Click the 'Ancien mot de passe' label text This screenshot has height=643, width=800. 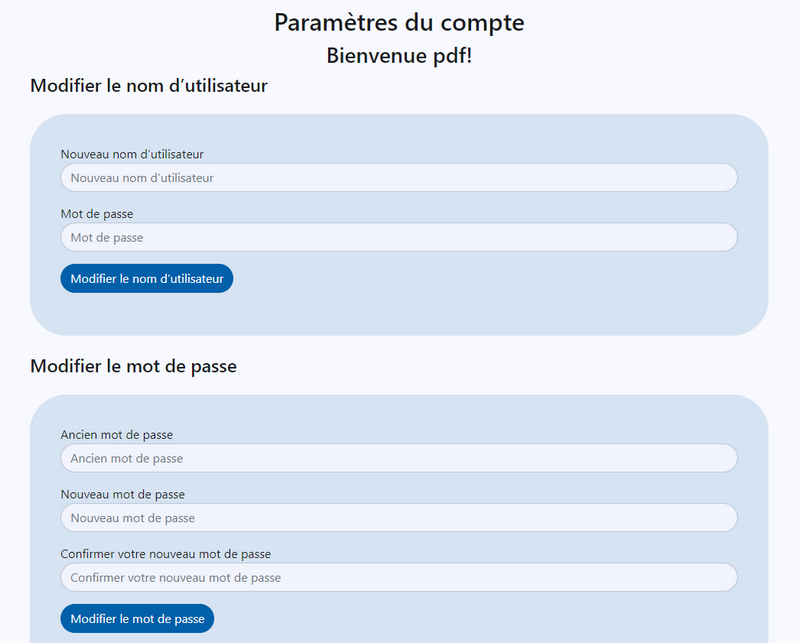click(x=116, y=435)
